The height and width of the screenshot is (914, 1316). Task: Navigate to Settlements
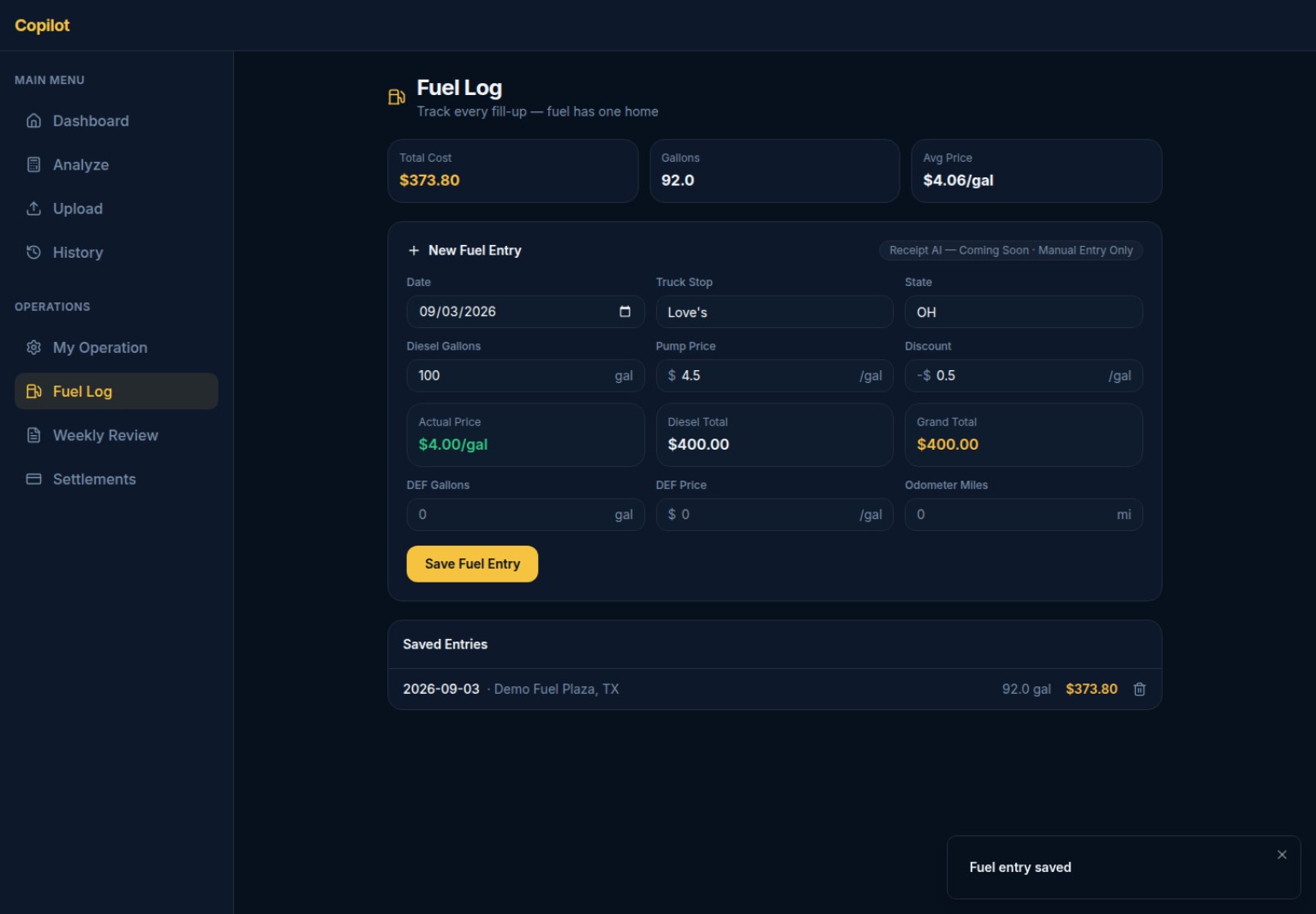[x=117, y=479]
